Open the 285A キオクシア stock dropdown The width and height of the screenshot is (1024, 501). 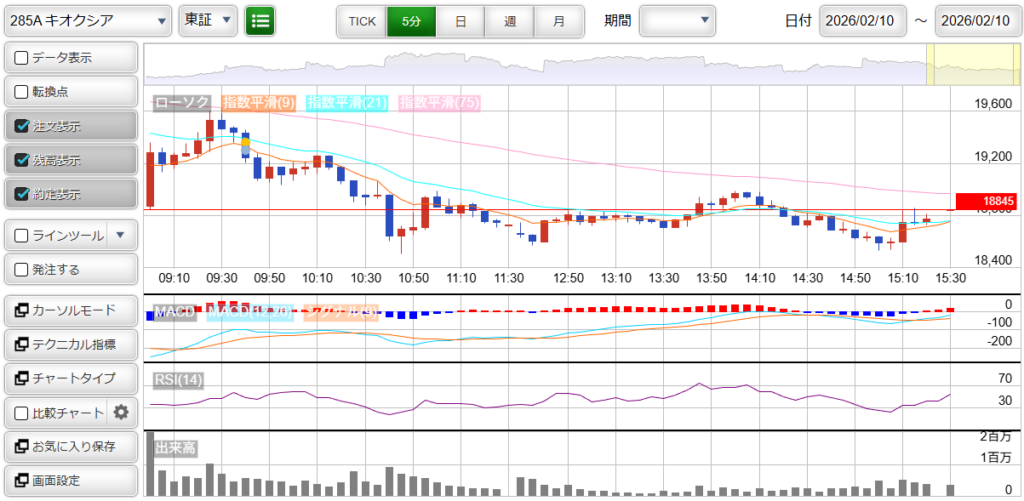tap(86, 20)
